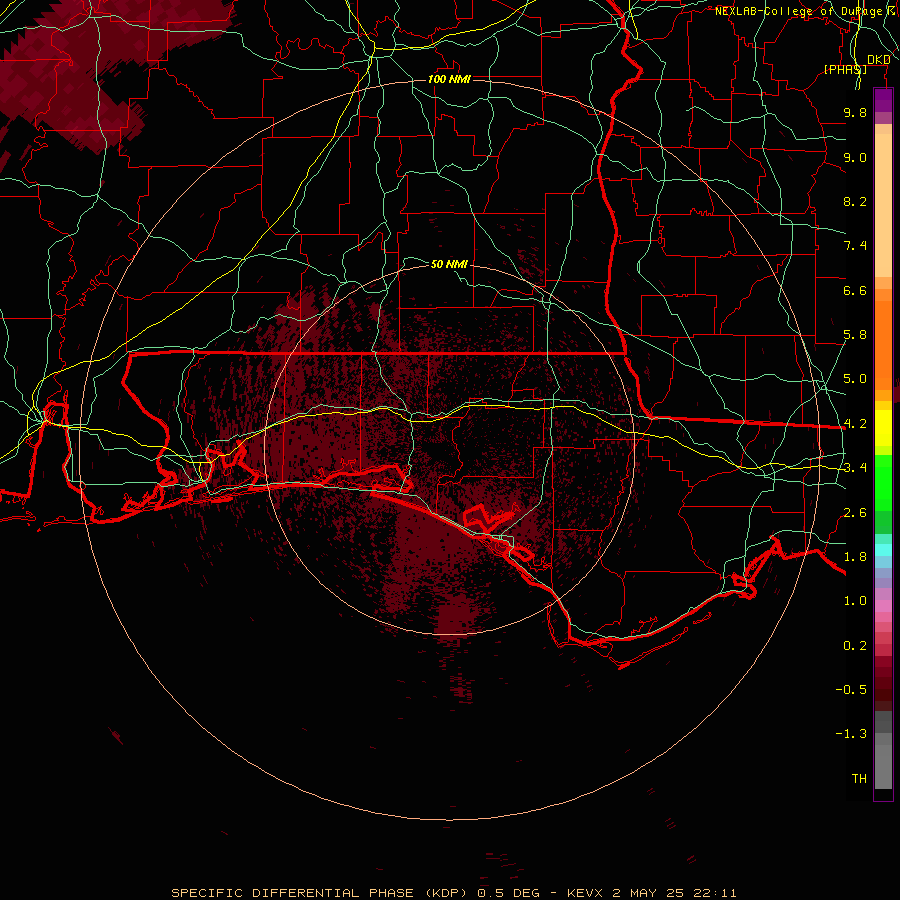The height and width of the screenshot is (900, 900).
Task: Click the gray bottom segment of the color bar
Action: click(x=883, y=761)
